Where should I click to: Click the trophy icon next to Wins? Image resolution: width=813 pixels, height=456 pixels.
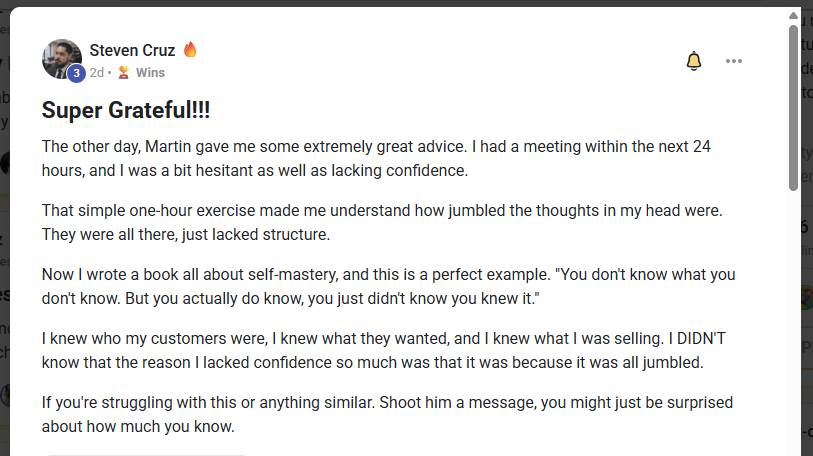click(124, 72)
